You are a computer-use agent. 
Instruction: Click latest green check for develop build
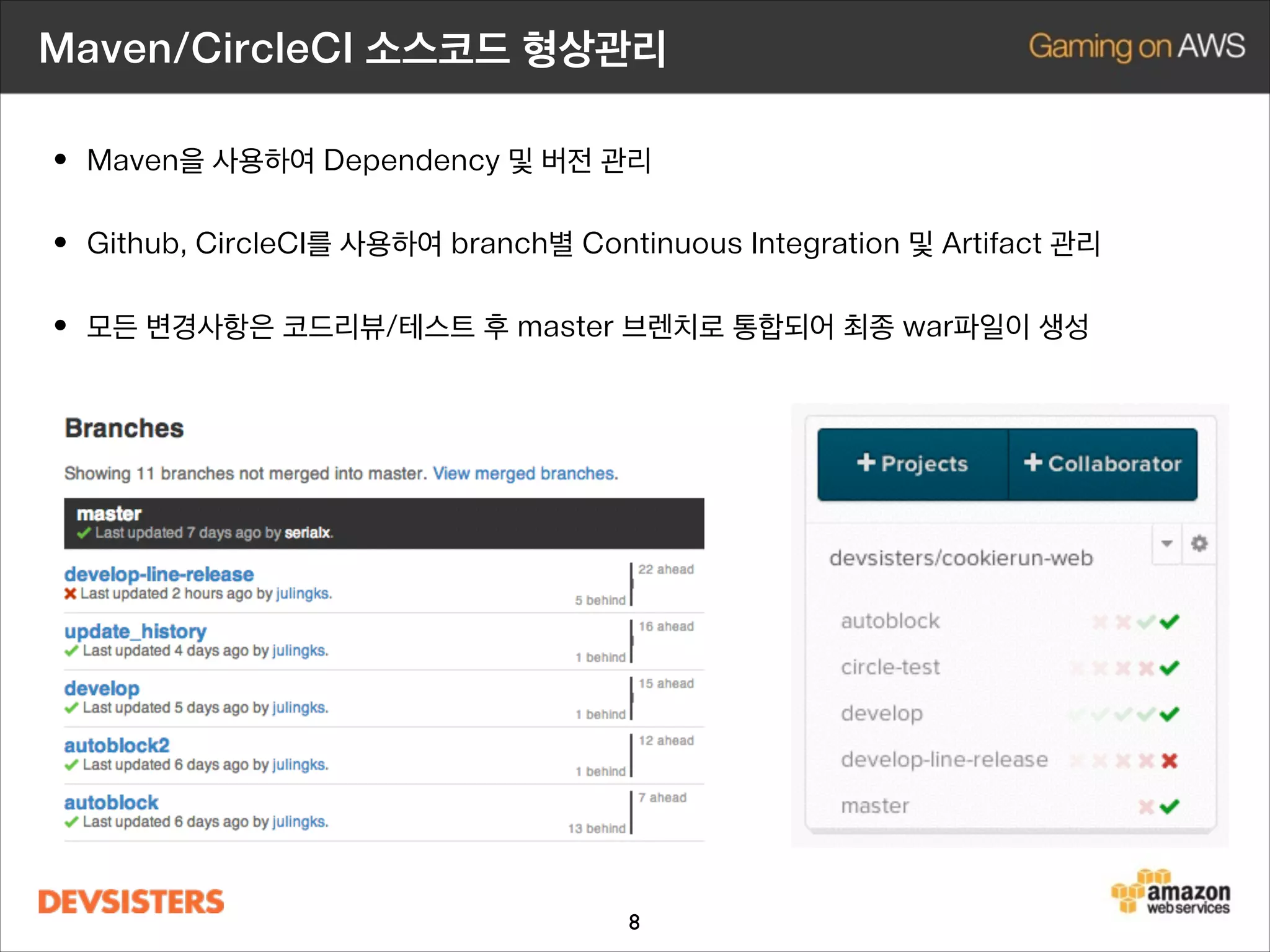point(1169,714)
